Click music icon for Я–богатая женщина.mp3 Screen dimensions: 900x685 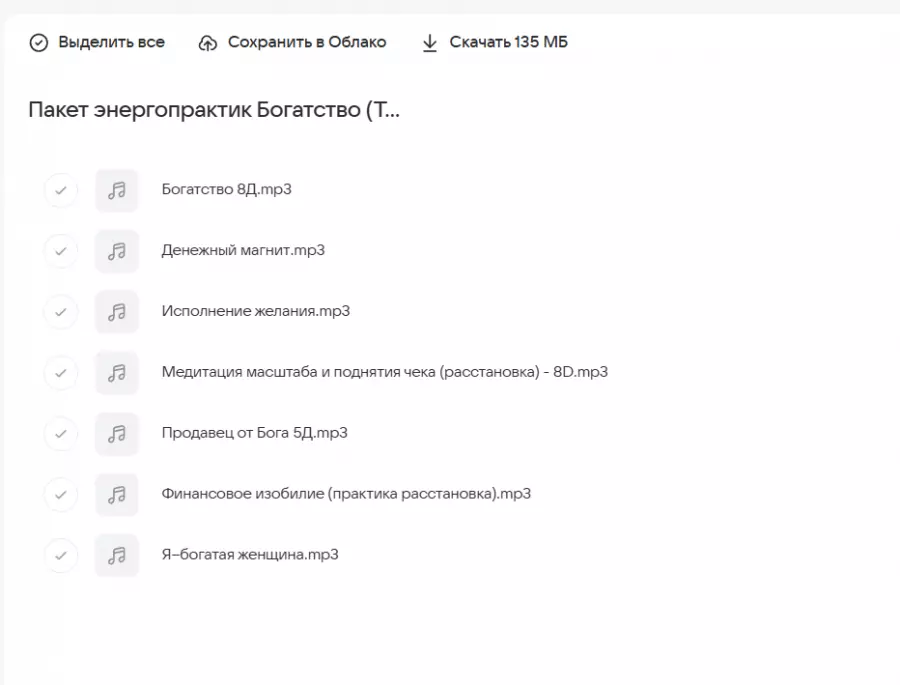[x=117, y=555]
